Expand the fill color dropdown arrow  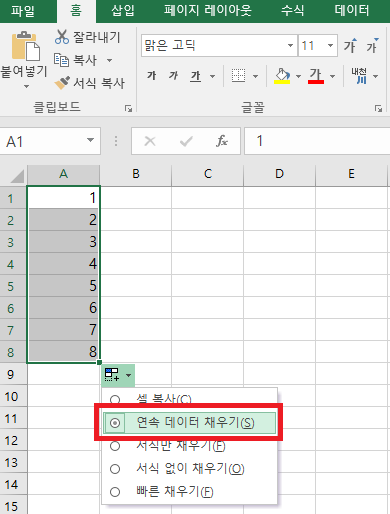click(x=299, y=76)
